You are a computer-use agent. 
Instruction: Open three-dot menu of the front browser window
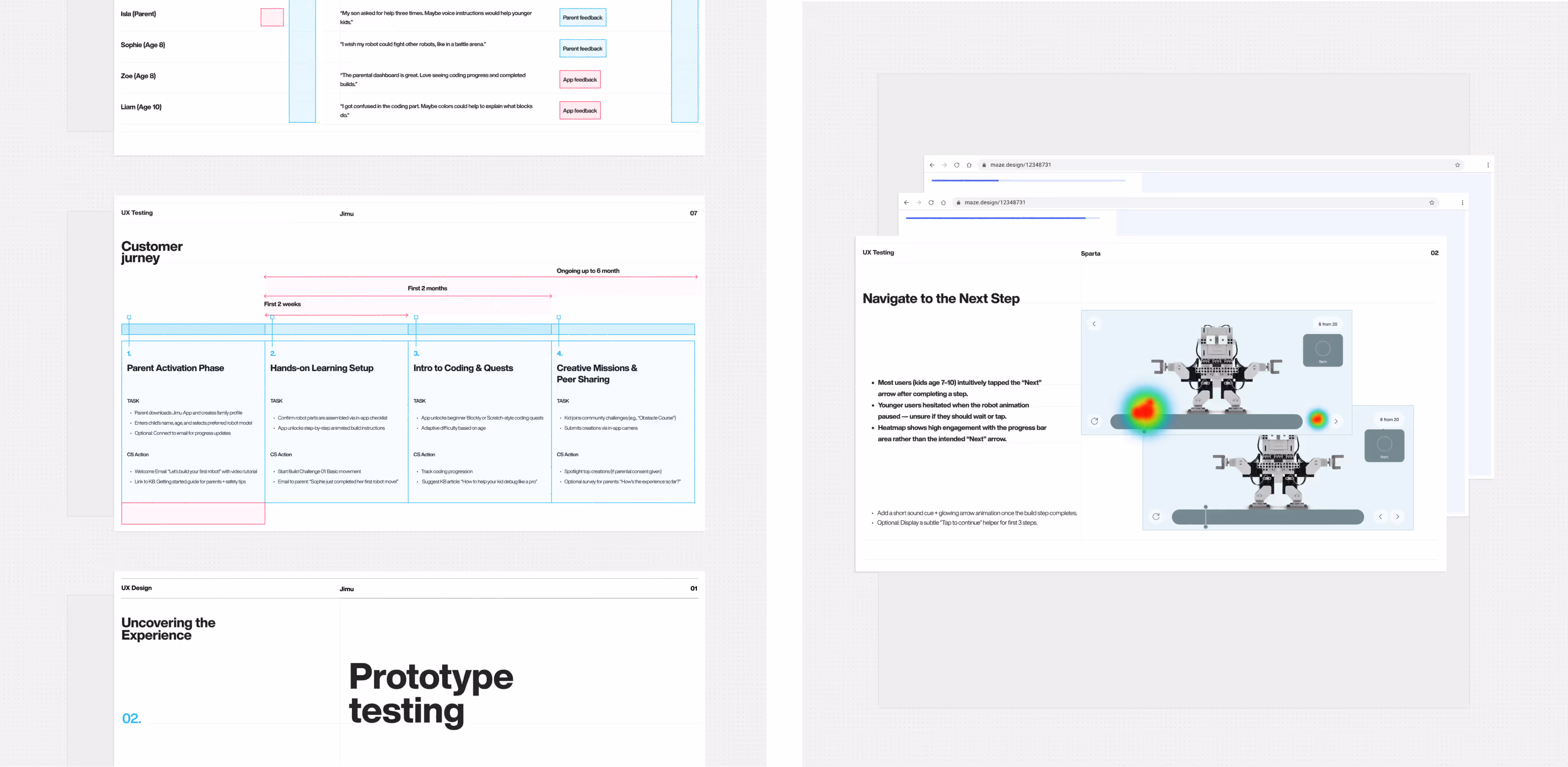click(x=1462, y=203)
